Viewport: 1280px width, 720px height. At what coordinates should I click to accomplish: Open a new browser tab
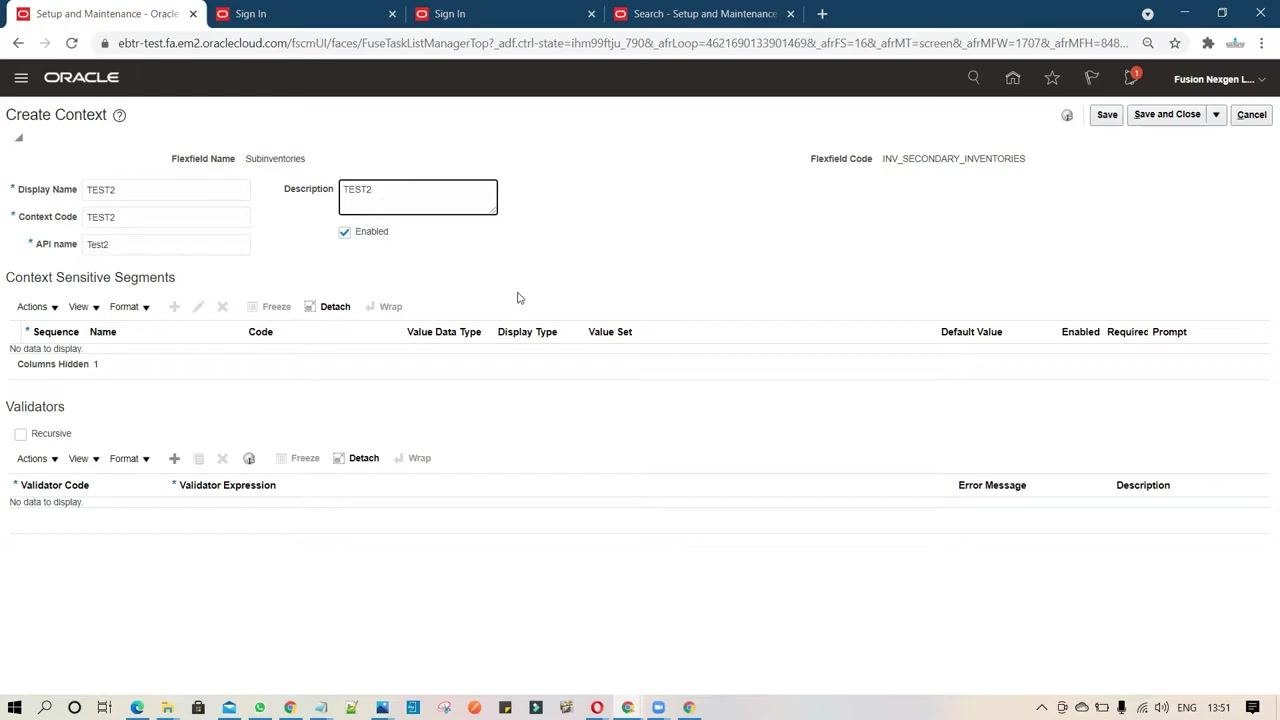(822, 14)
